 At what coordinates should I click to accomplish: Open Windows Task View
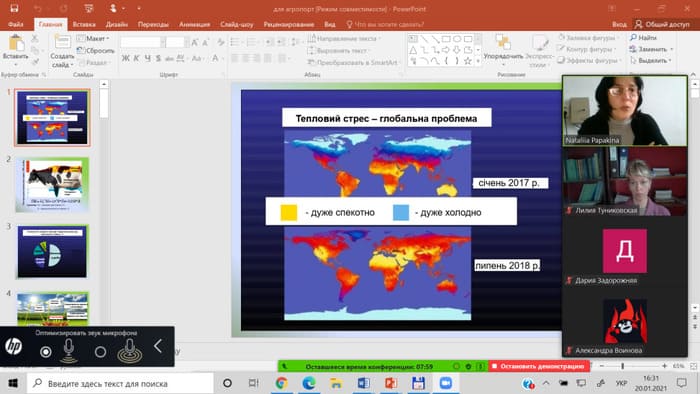click(253, 383)
